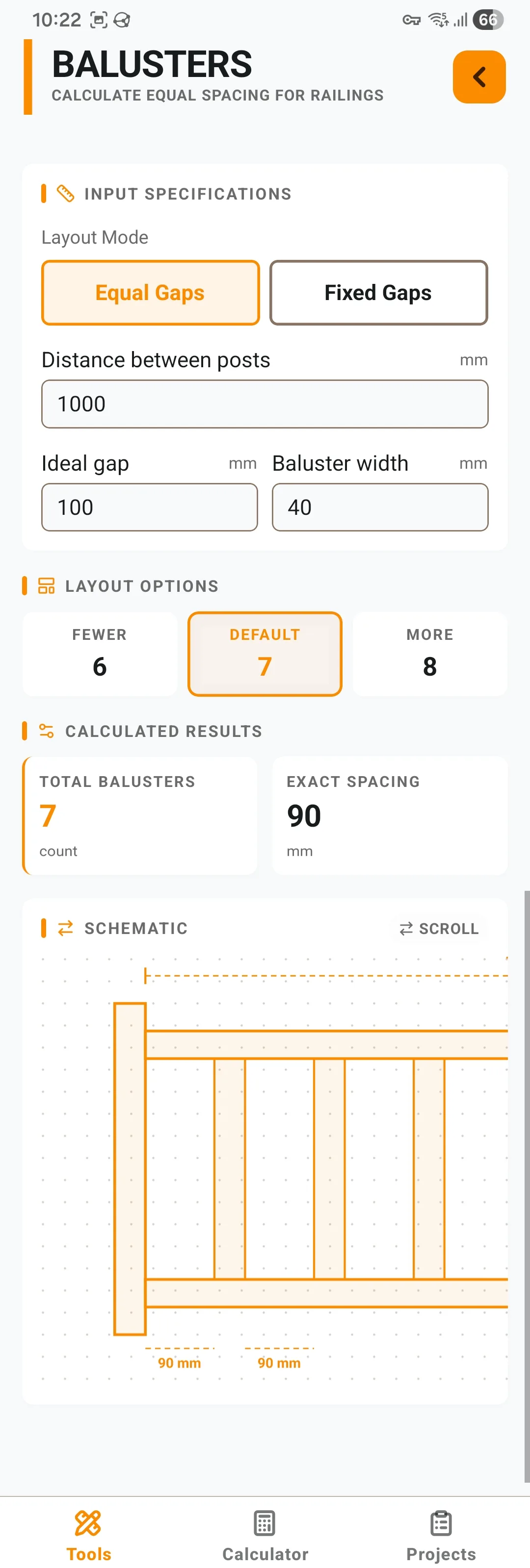Open the Tools tab icon
The height and width of the screenshot is (1568, 530).
pos(88,1523)
